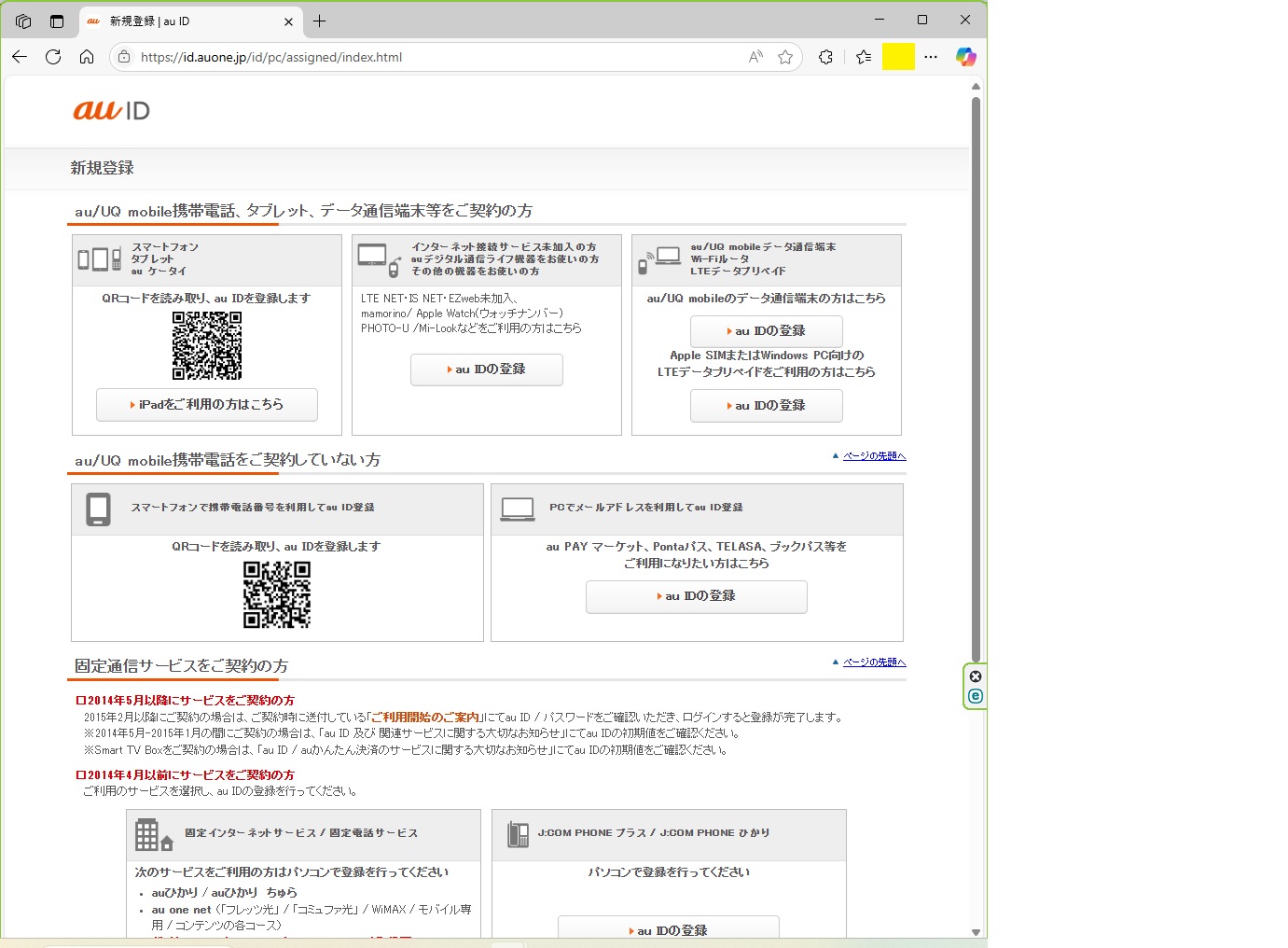Click the yellow profile swatch in toolbar
Screen dimensions: 1288x948
[898, 57]
